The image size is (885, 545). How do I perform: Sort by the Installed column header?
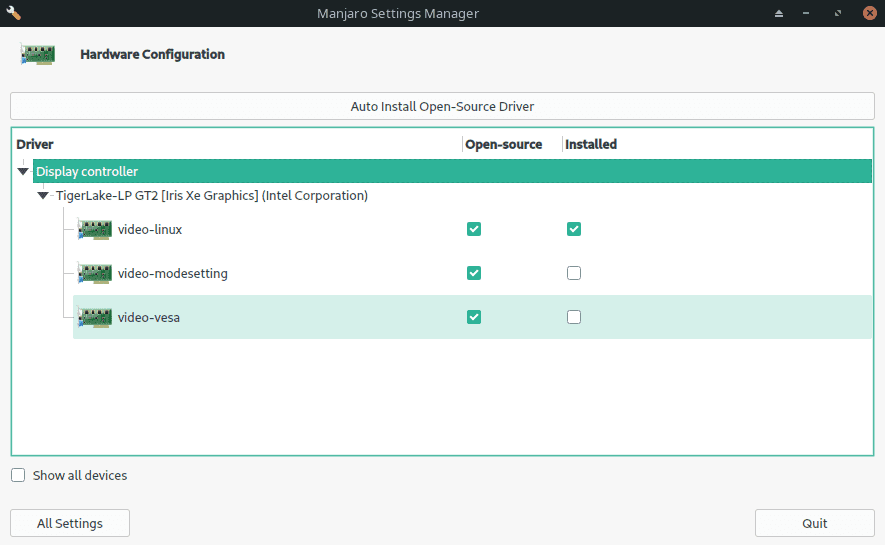click(591, 144)
